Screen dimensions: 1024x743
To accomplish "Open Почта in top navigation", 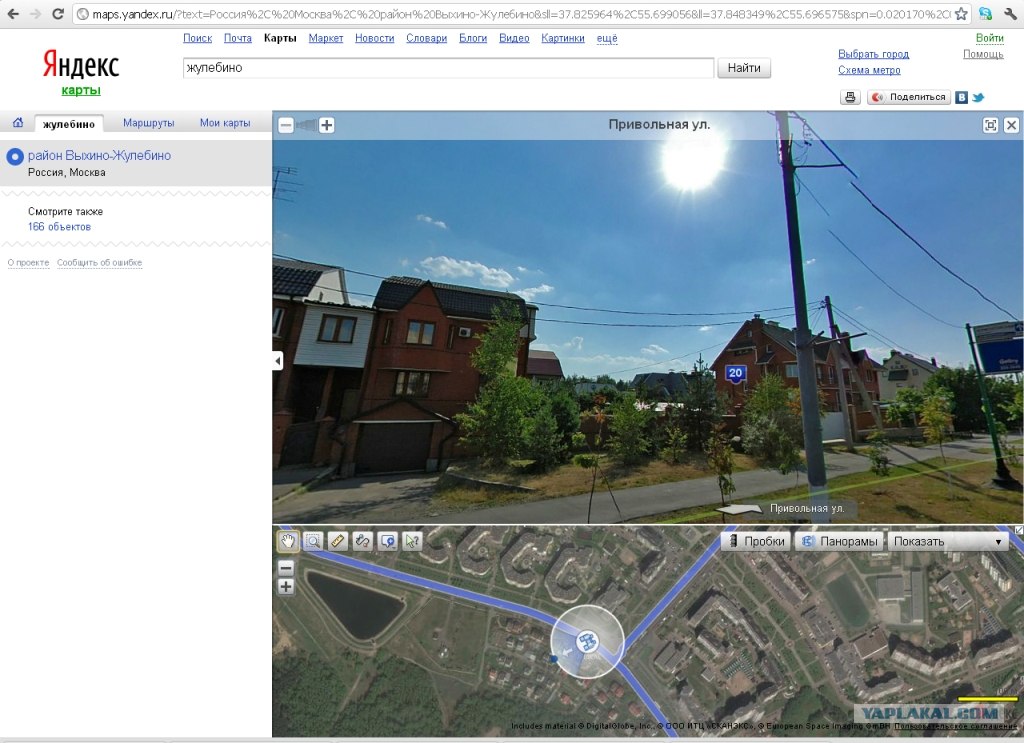I will (x=238, y=39).
